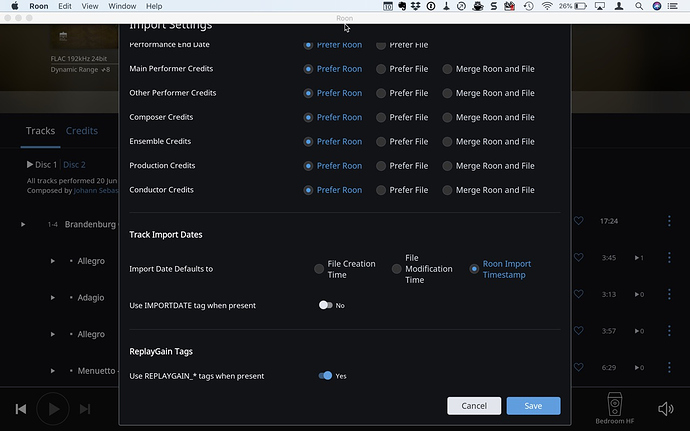Toggle Use IMPORTDATE tag when present

tap(326, 305)
